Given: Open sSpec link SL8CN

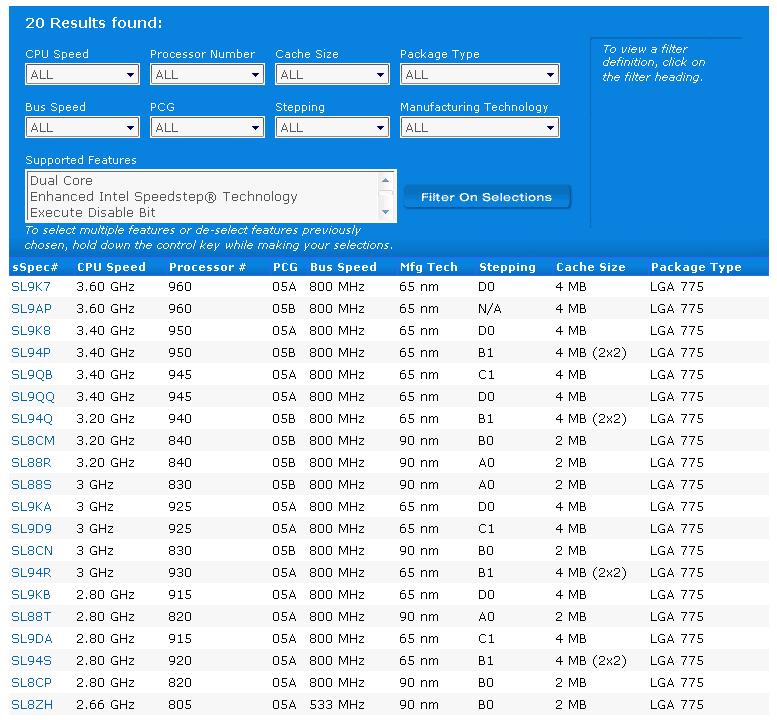Looking at the screenshot, I should [32, 551].
